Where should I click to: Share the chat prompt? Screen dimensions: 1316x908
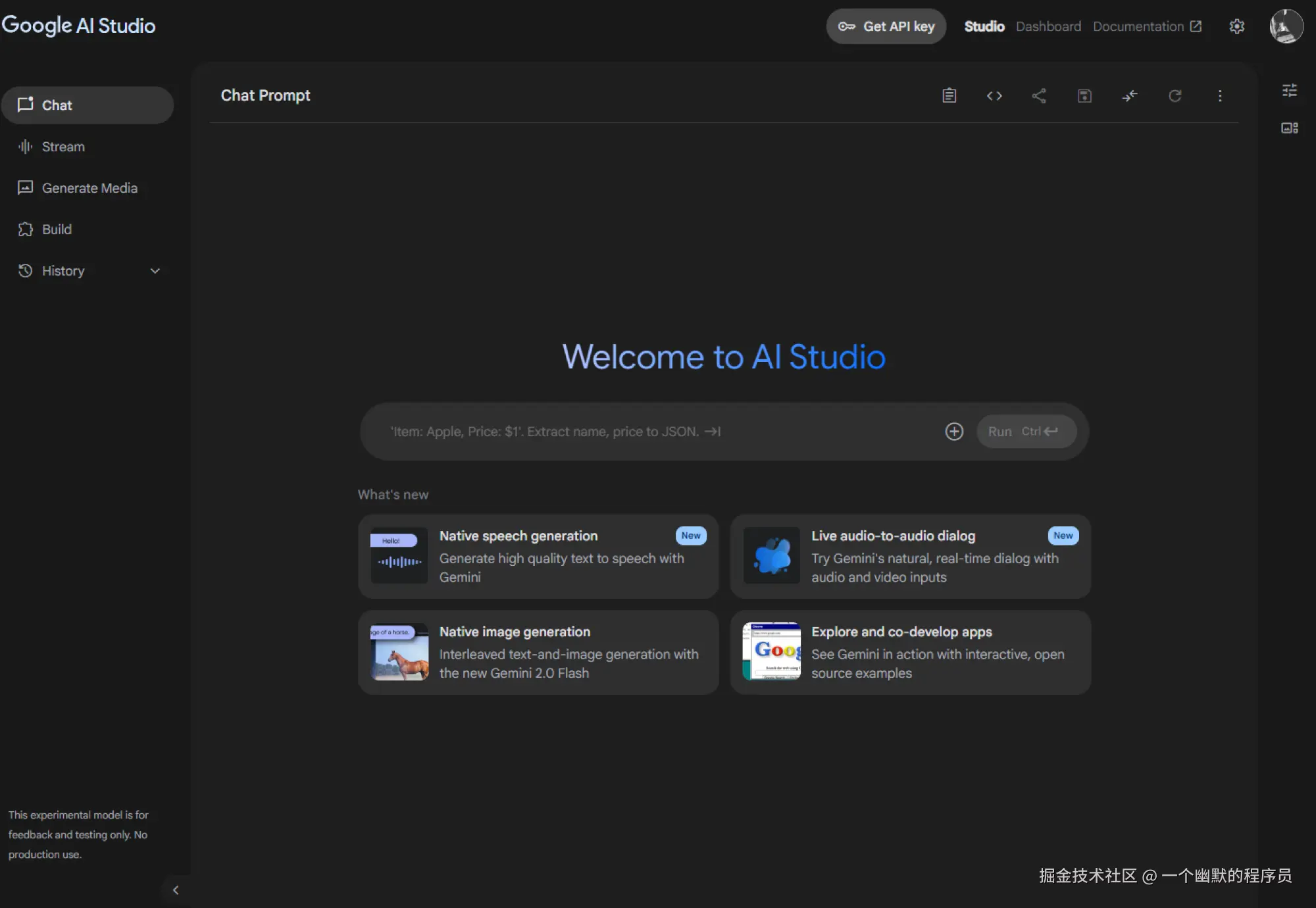point(1039,95)
